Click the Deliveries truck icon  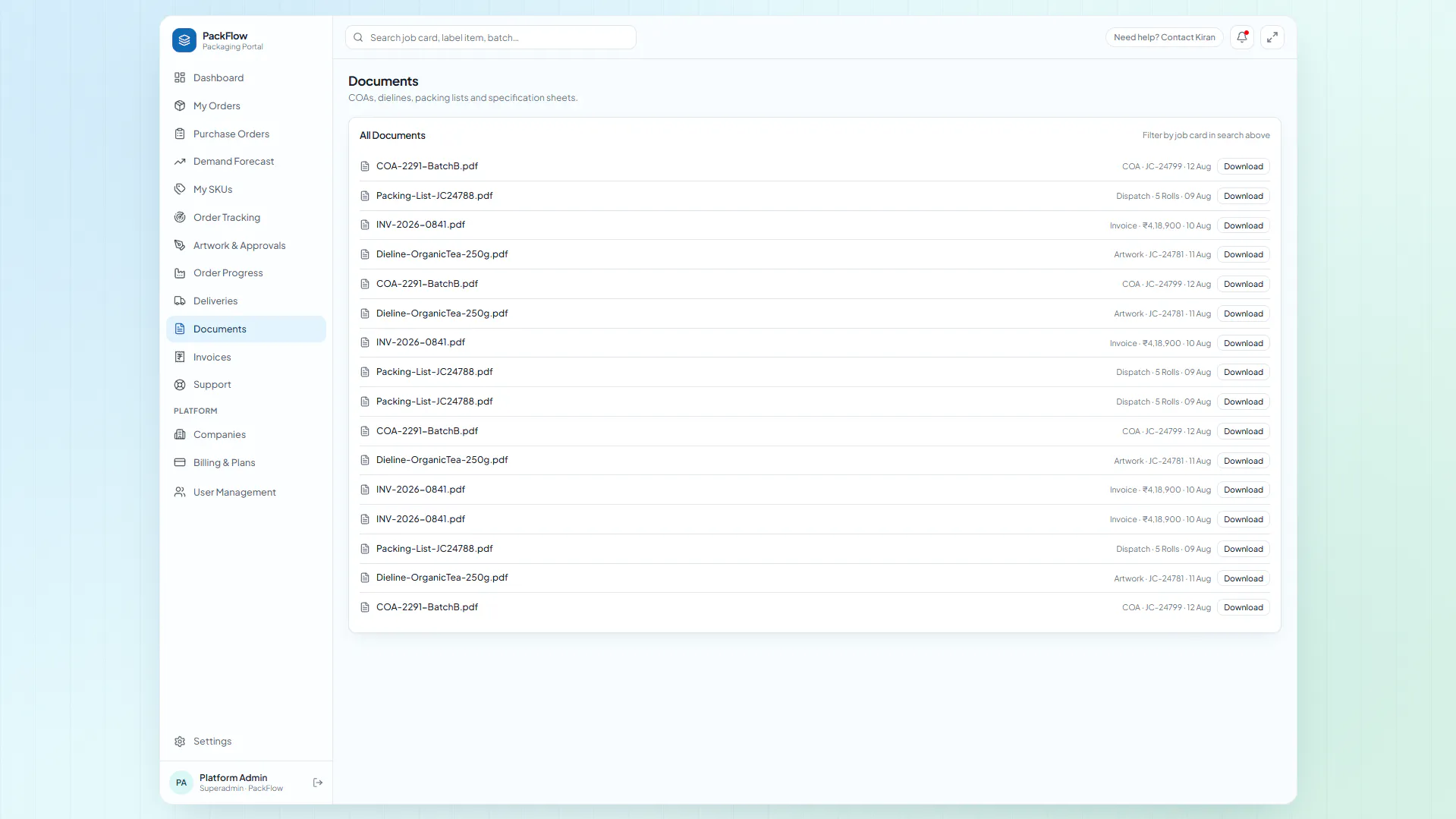[x=180, y=301]
